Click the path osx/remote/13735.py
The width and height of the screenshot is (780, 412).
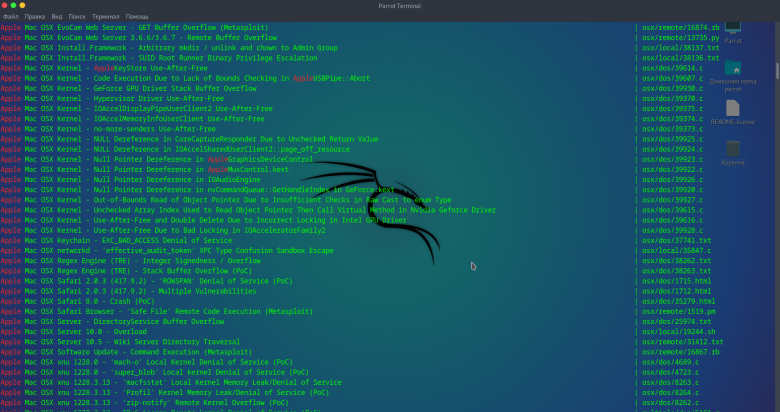coord(681,38)
